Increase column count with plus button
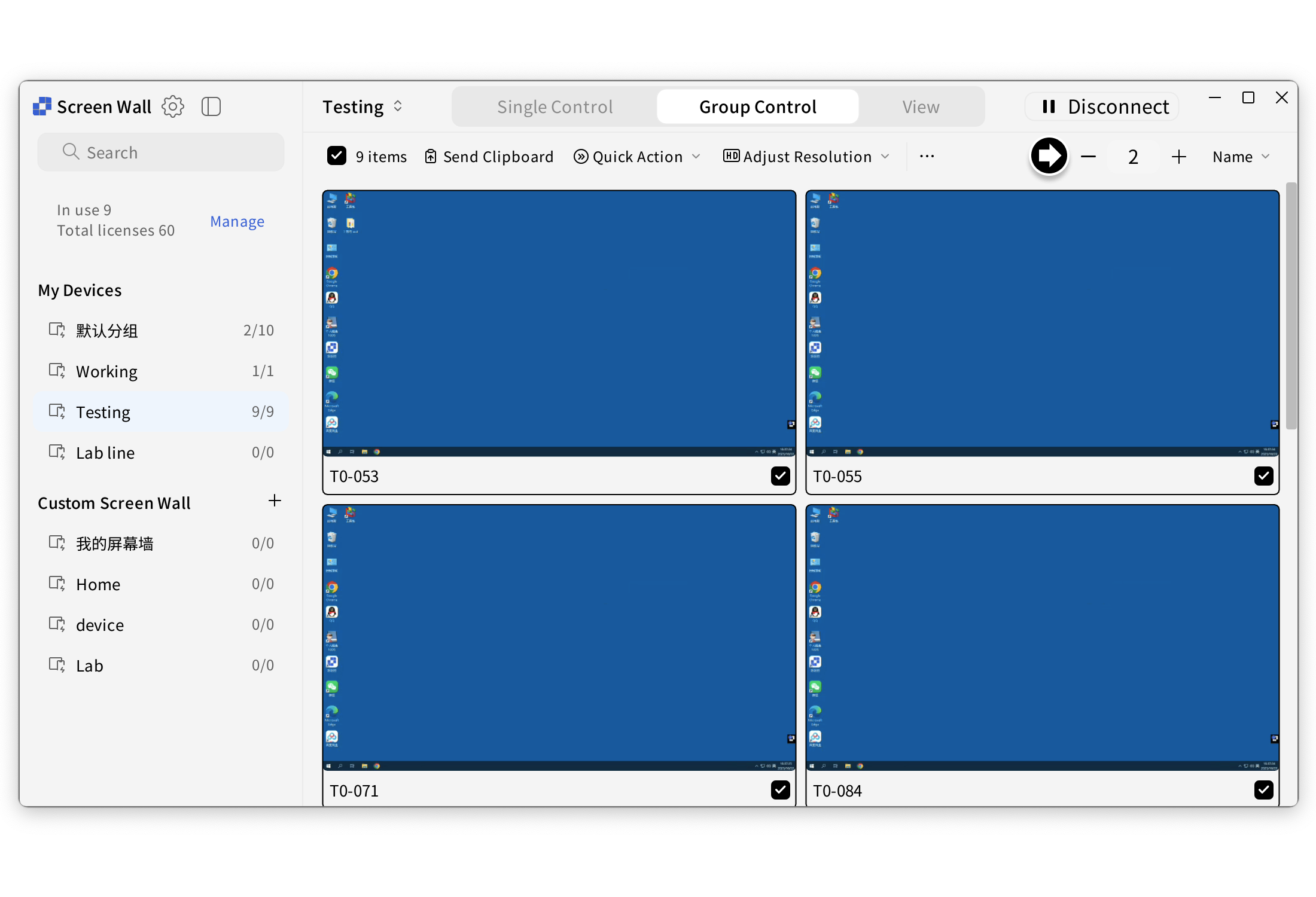This screenshot has width=1316, height=897. (x=1178, y=157)
